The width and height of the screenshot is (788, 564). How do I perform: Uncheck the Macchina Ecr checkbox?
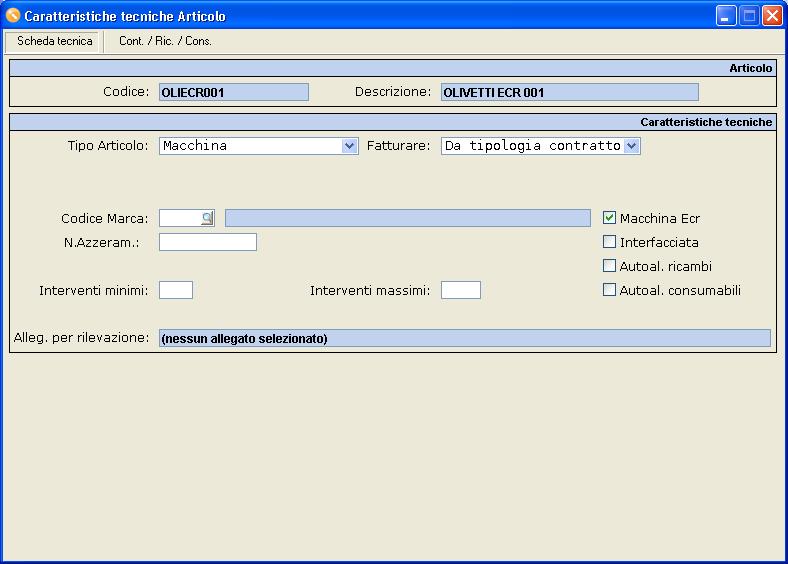pyautogui.click(x=609, y=218)
